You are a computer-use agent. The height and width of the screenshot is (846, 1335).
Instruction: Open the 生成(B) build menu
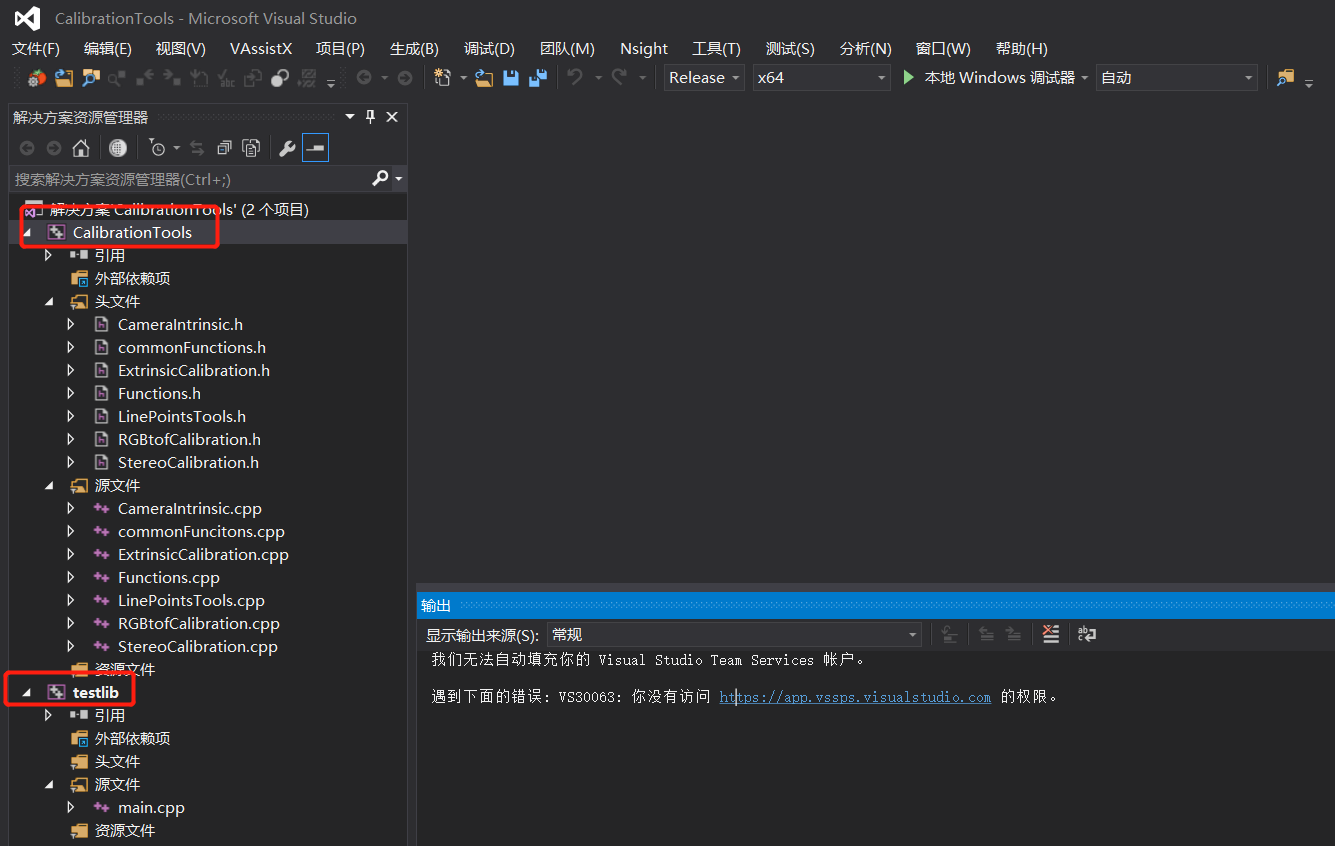tap(414, 48)
